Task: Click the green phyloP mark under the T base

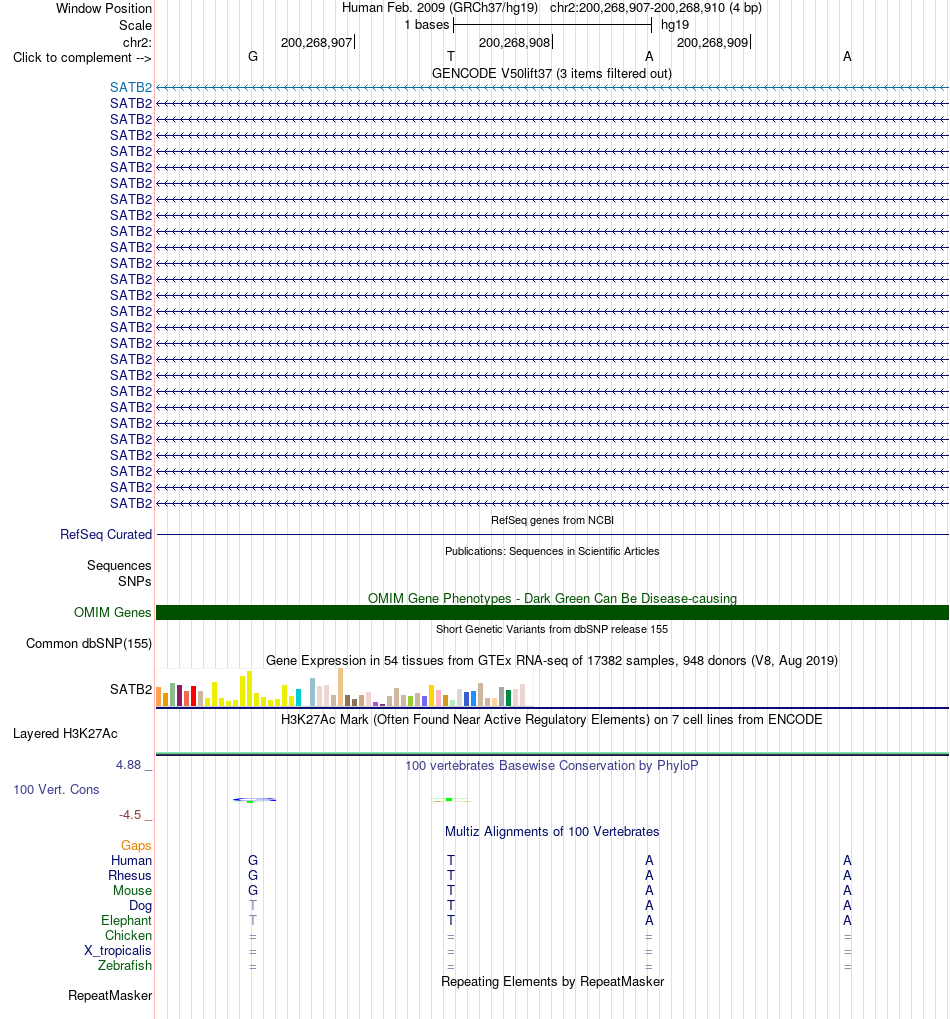Action: [450, 799]
